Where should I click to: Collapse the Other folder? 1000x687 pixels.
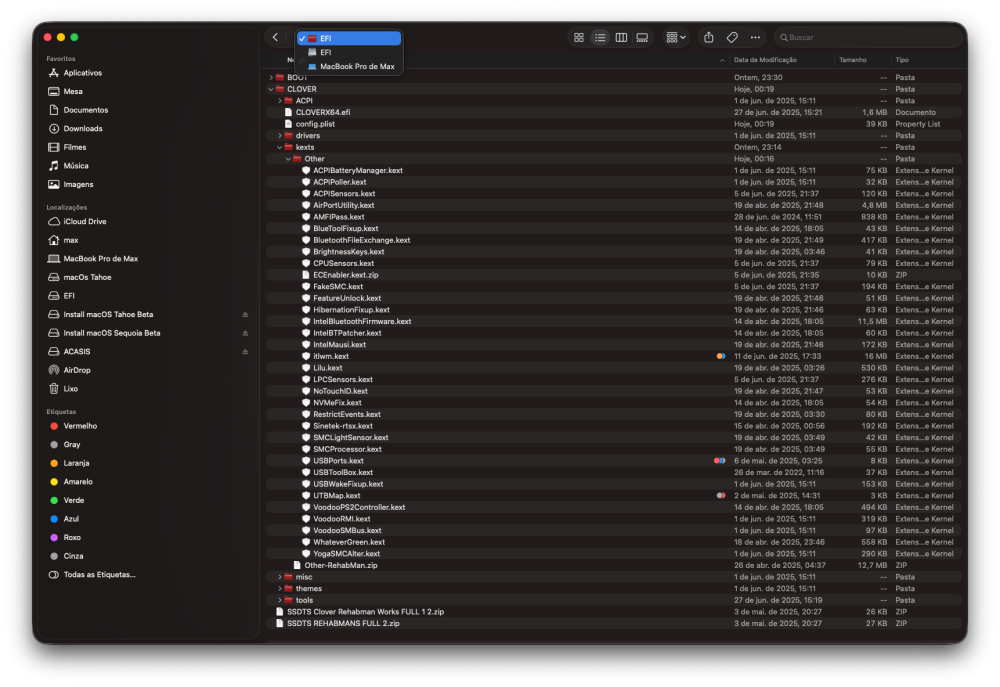(x=289, y=159)
